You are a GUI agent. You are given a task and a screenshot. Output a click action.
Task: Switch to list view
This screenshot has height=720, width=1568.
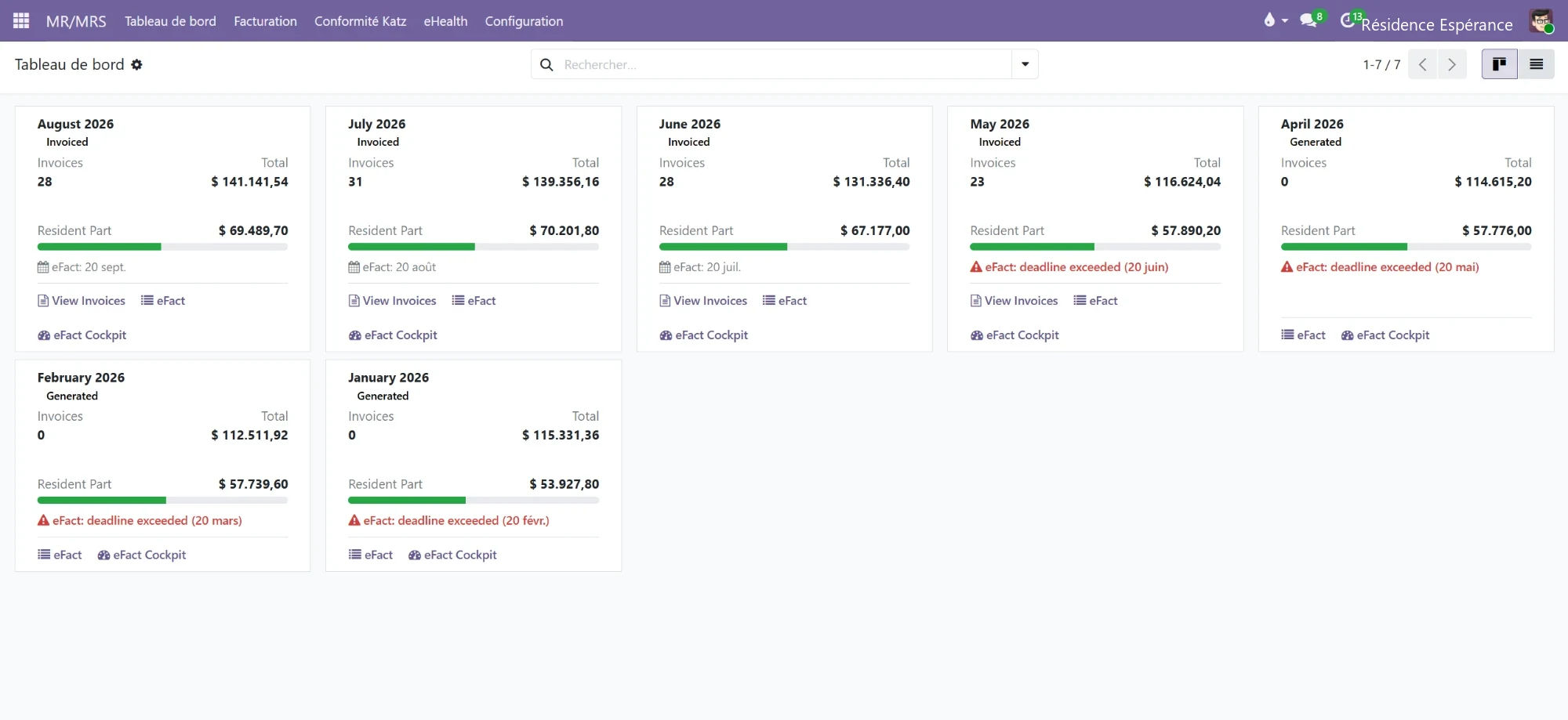click(1536, 64)
